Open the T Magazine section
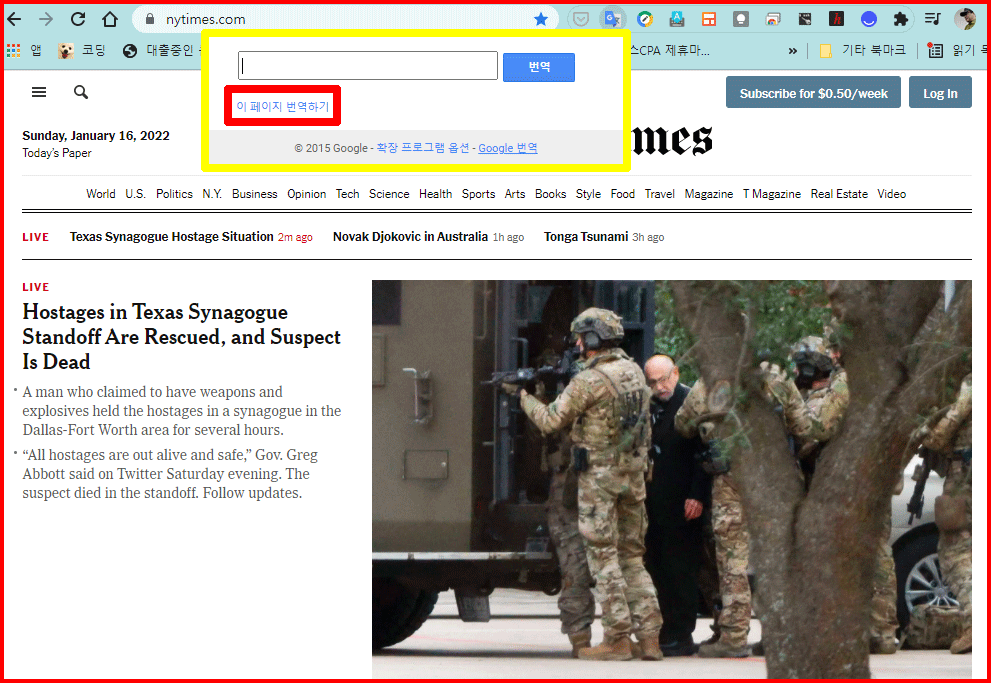Screen dimensions: 991x683 coord(772,194)
